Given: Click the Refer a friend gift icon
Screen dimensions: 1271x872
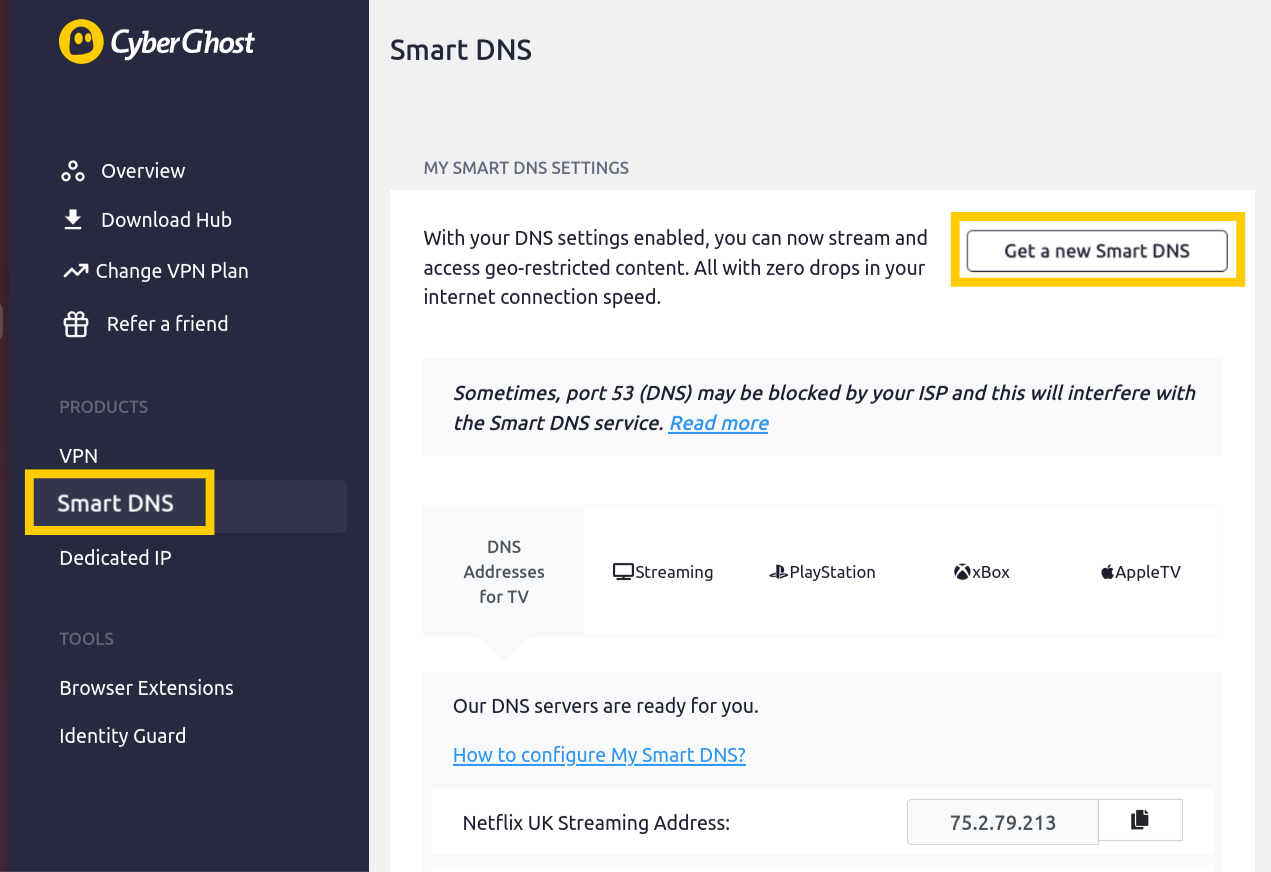Looking at the screenshot, I should click(76, 324).
